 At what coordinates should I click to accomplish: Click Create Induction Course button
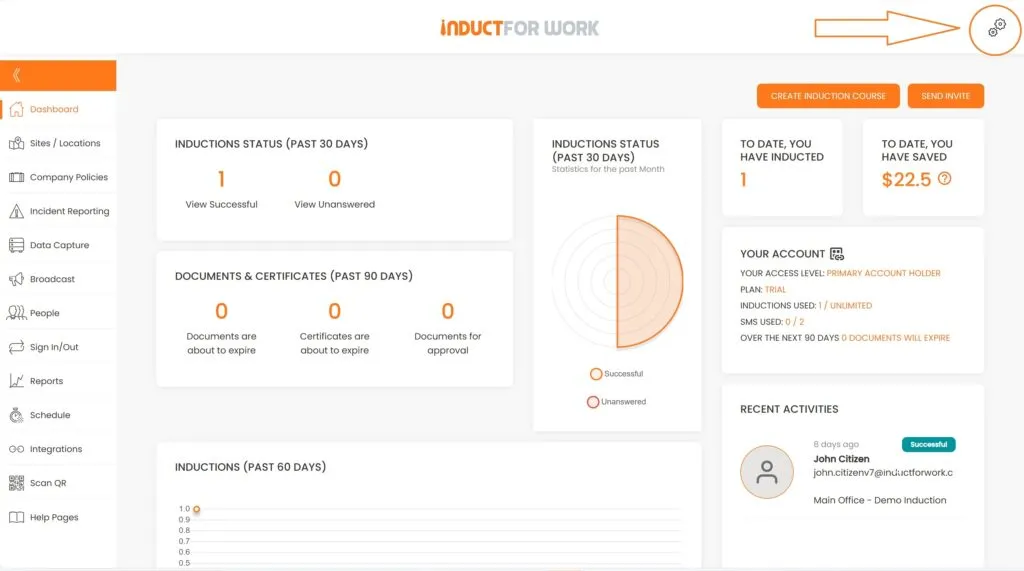tap(828, 96)
